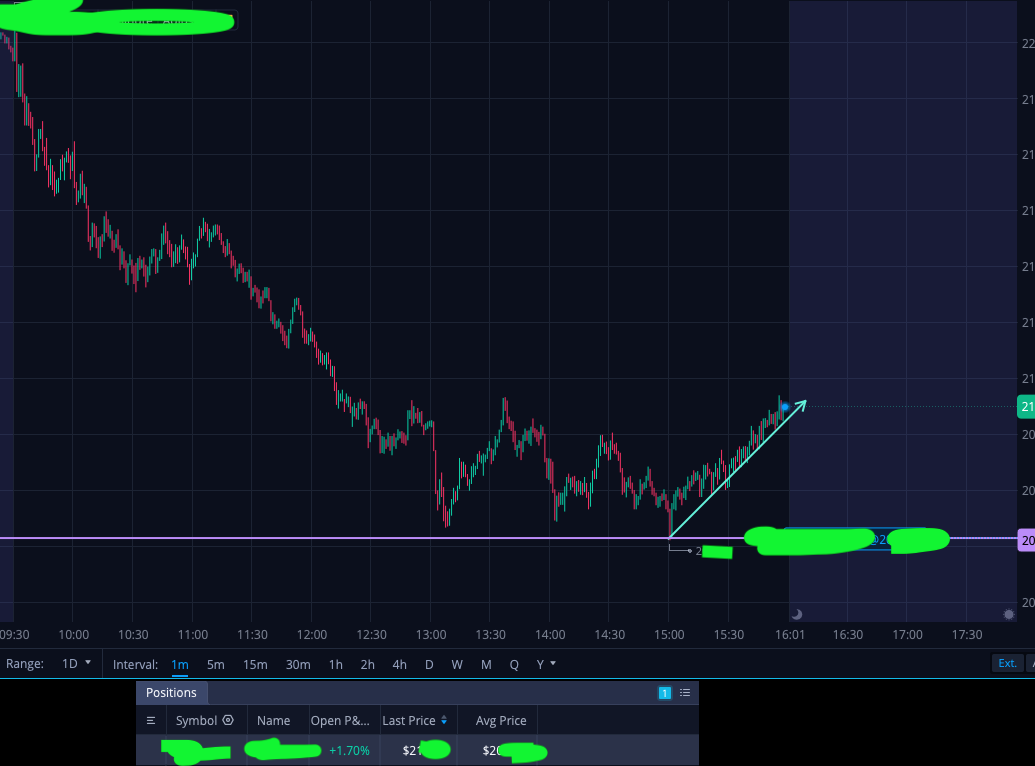The image size is (1035, 766).
Task: Click the Open P&L column header
Action: (340, 720)
